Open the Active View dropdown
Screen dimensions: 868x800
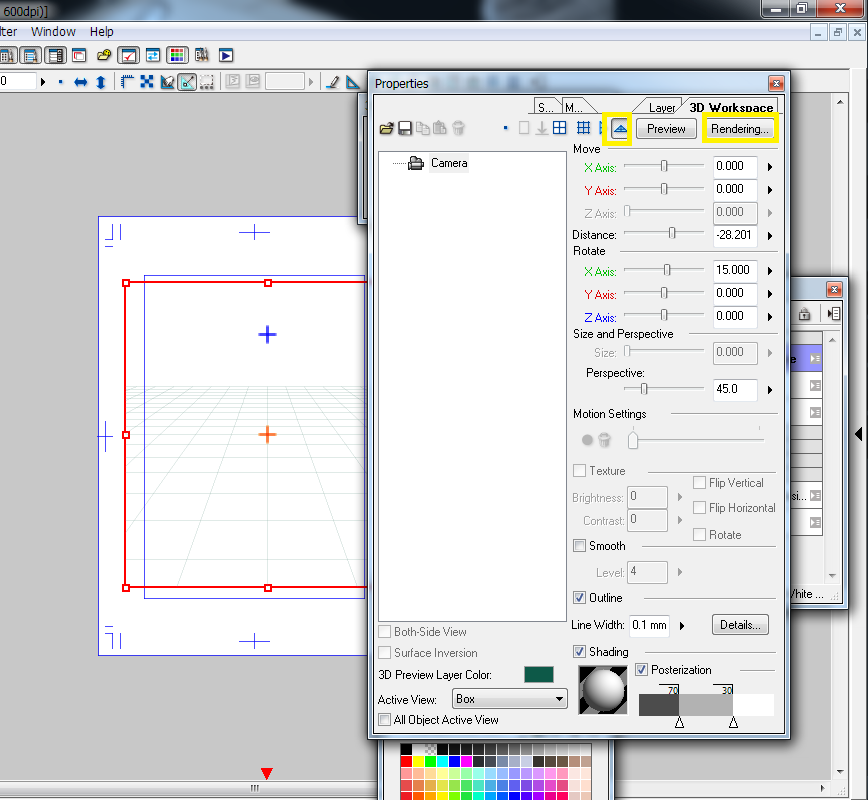click(510, 700)
